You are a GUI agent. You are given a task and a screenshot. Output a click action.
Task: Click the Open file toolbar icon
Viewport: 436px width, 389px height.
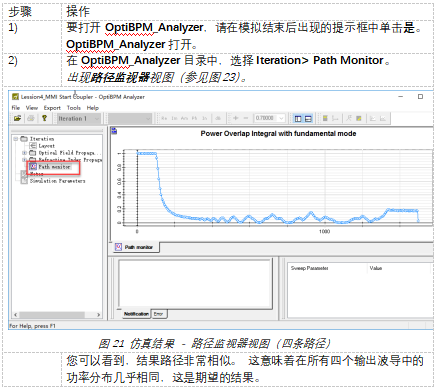[17, 118]
